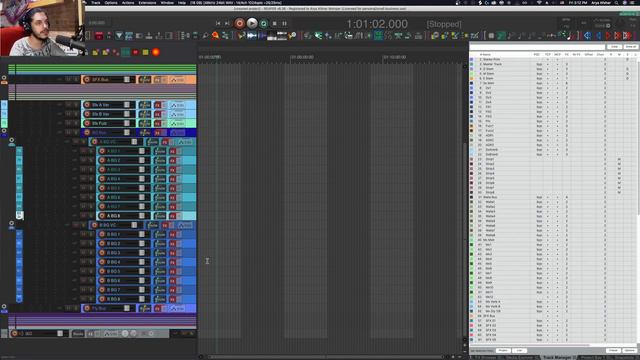
Task: Arm track B BG 1 for recording
Action: 102,234
